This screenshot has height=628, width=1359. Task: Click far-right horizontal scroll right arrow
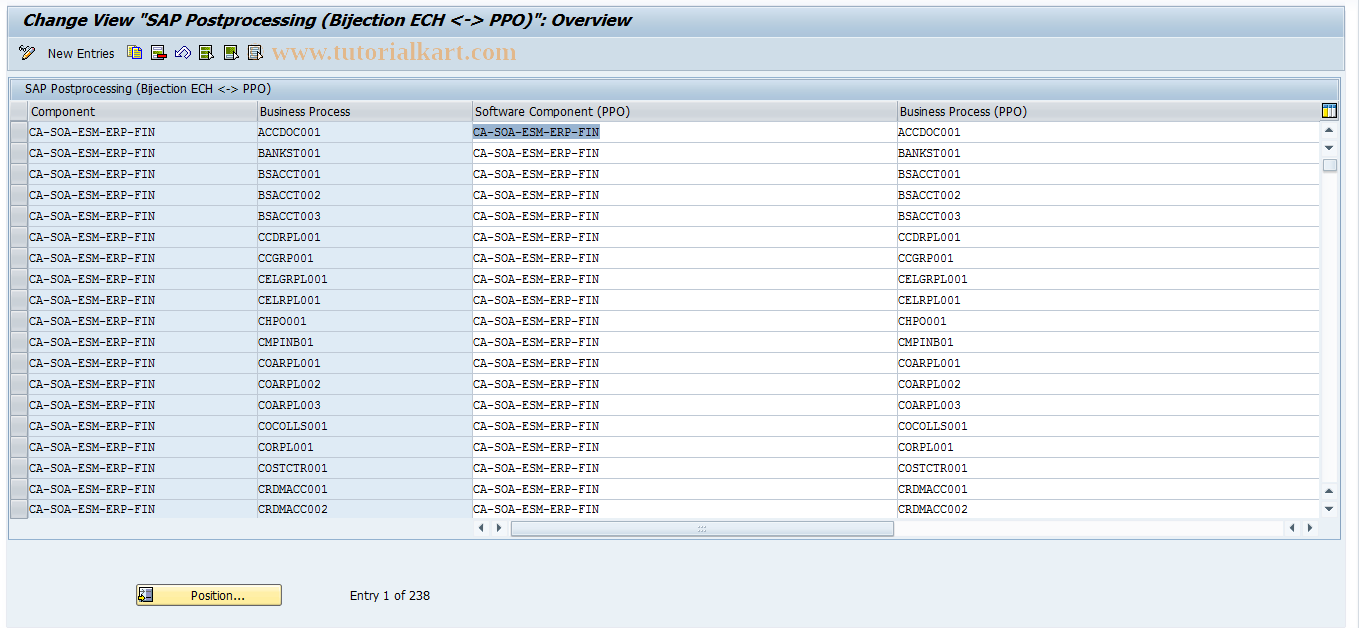[1310, 528]
